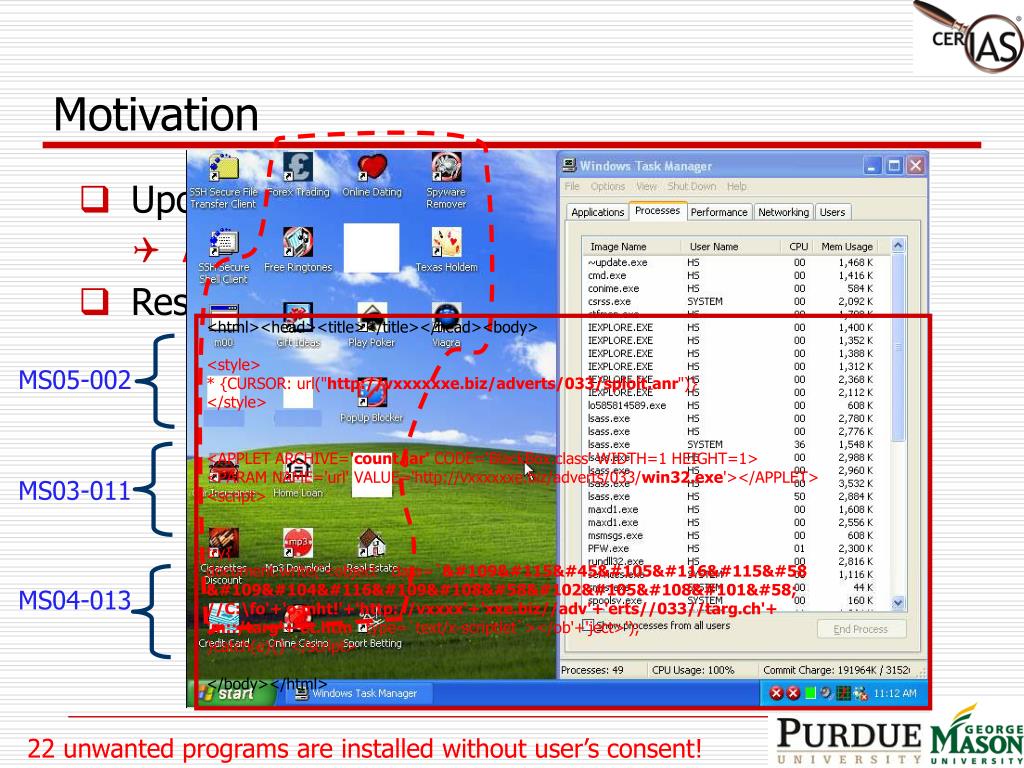Click the green square system tray icon

coord(810,694)
